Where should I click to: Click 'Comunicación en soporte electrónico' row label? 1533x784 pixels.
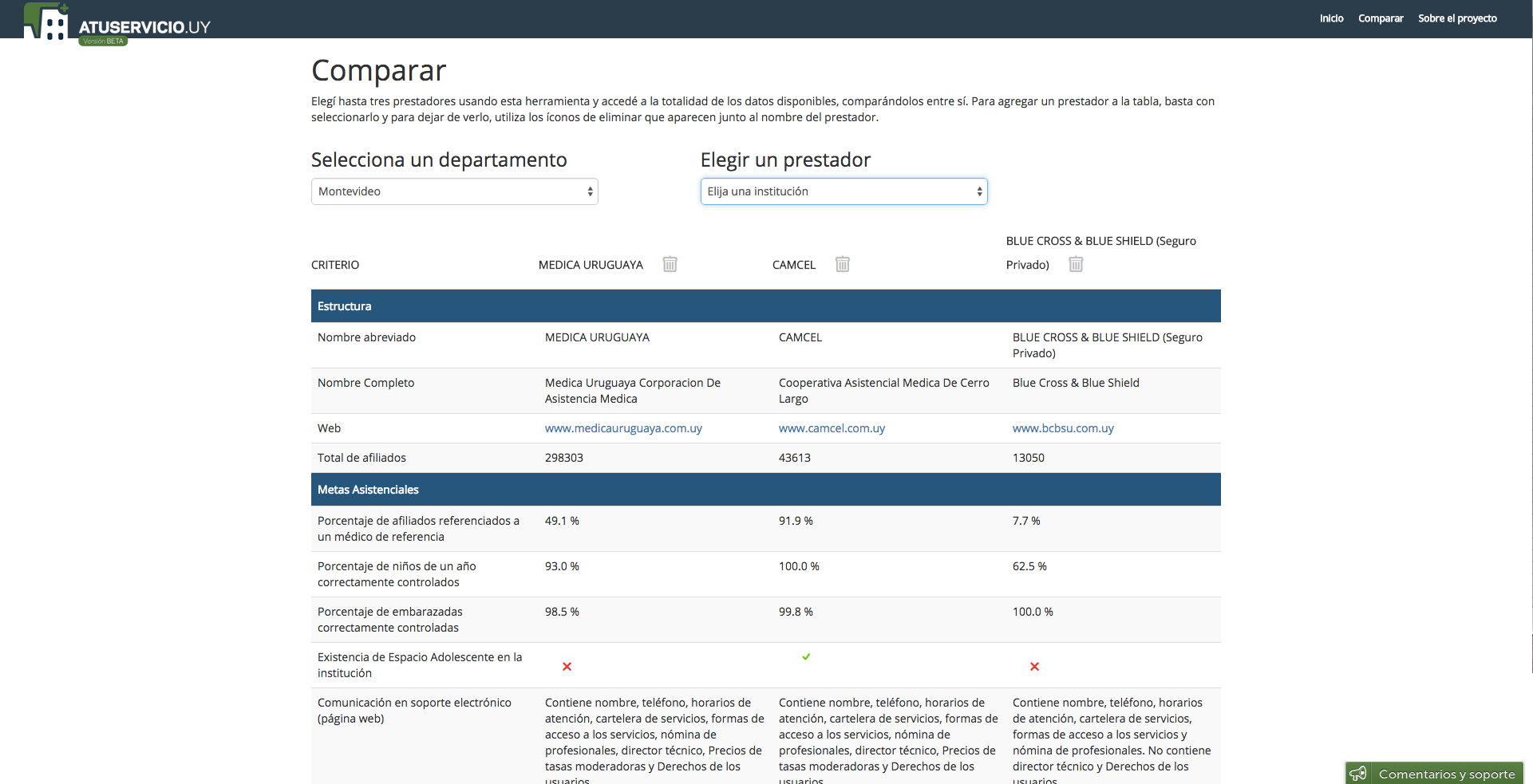tap(414, 711)
